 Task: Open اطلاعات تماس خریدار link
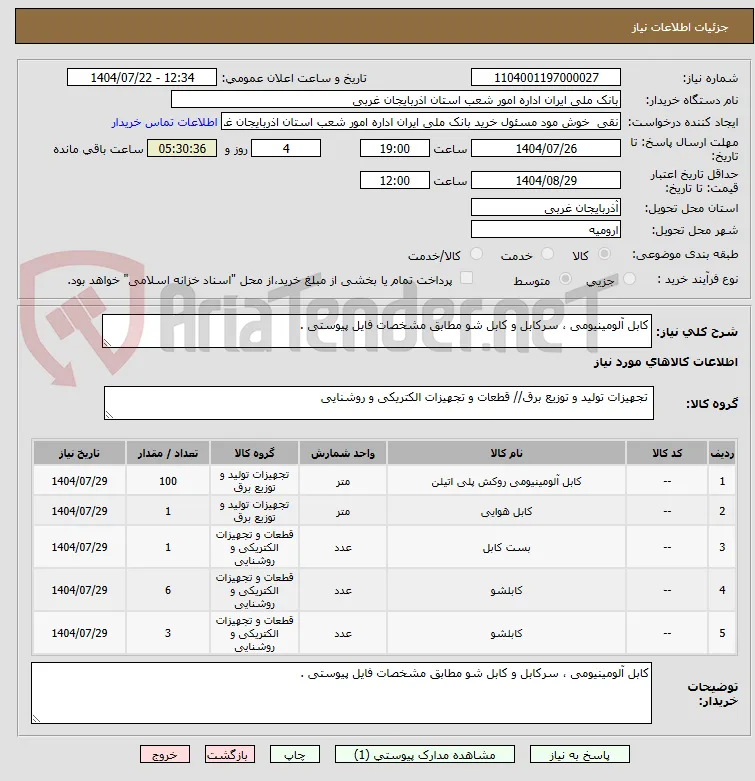[x=164, y=122]
